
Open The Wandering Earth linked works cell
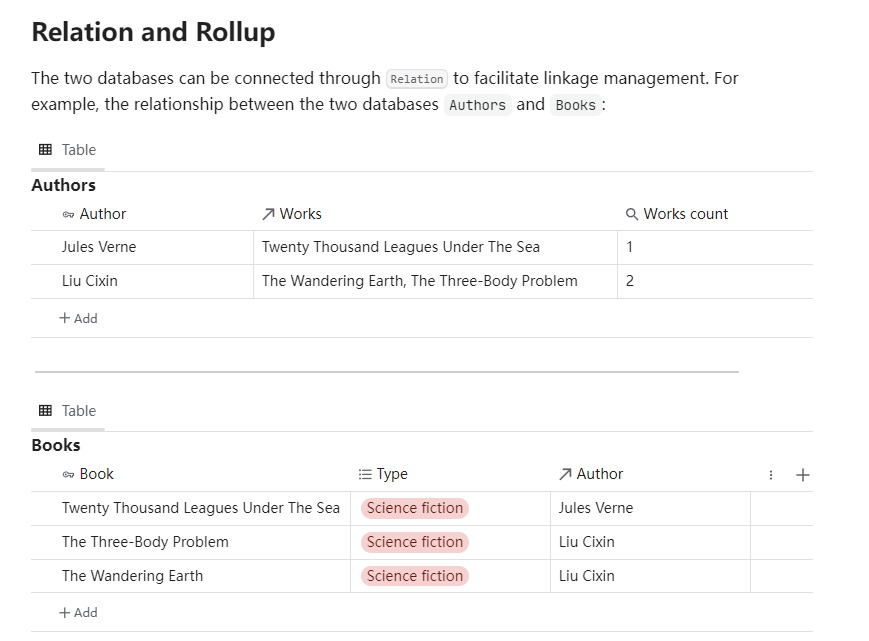pyautogui.click(x=419, y=281)
